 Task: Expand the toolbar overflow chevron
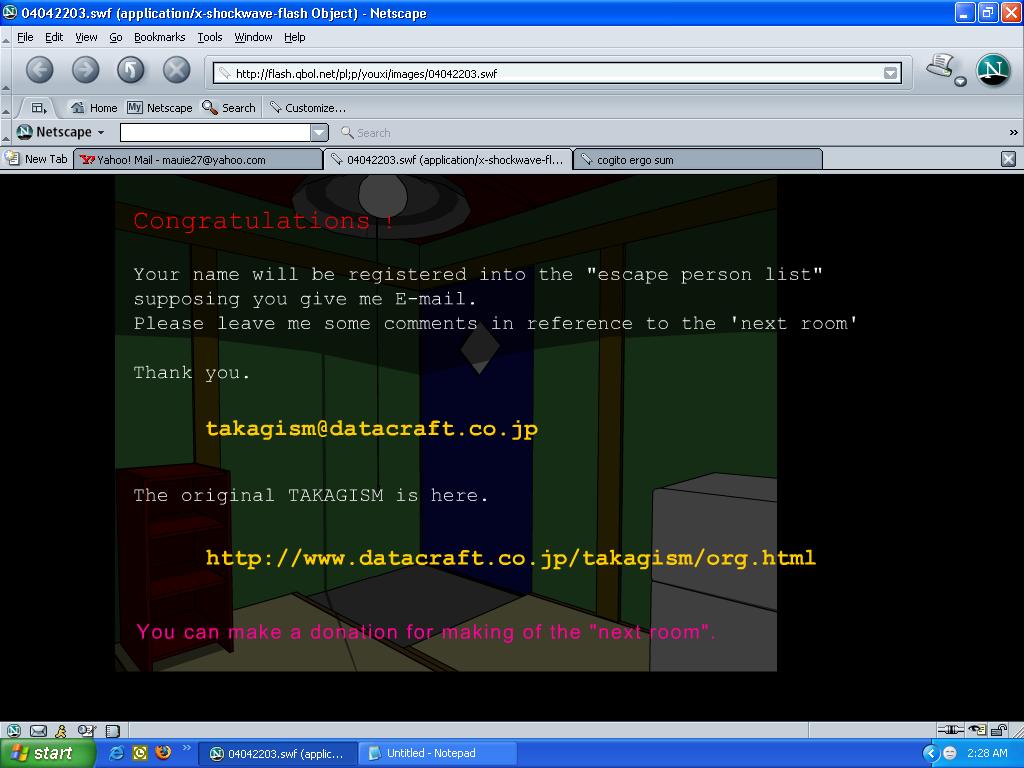1013,133
